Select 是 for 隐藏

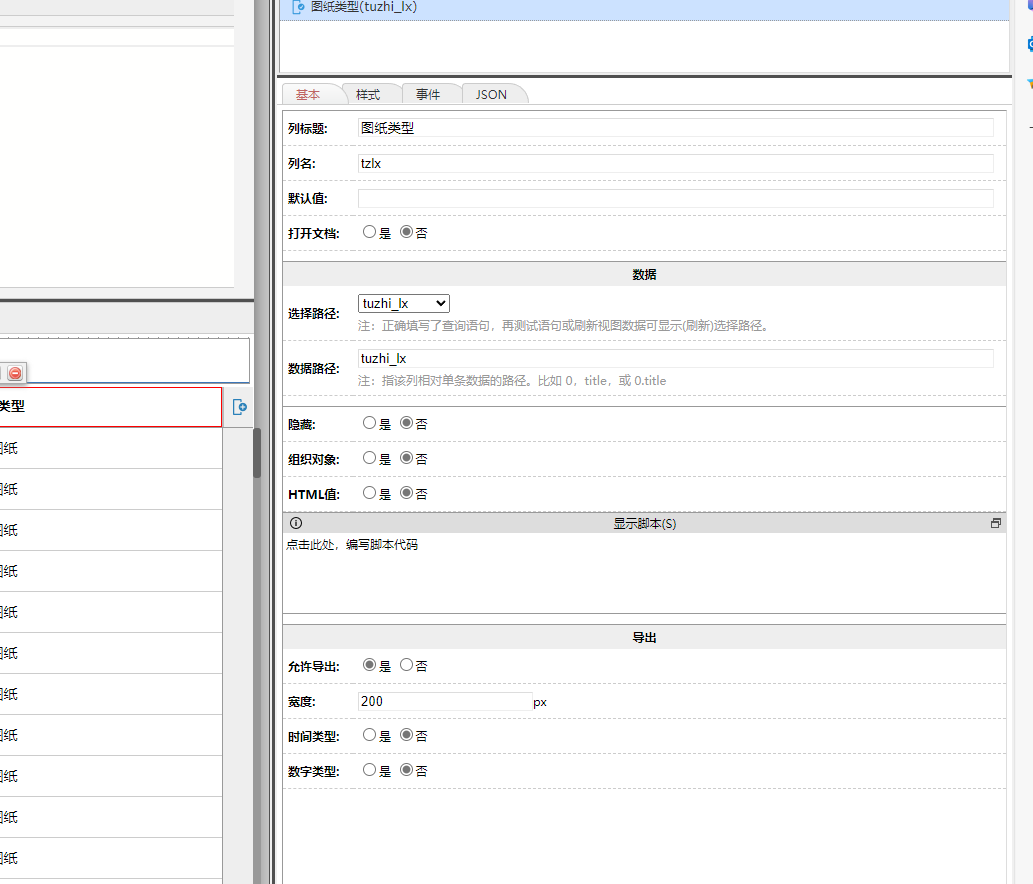click(369, 423)
